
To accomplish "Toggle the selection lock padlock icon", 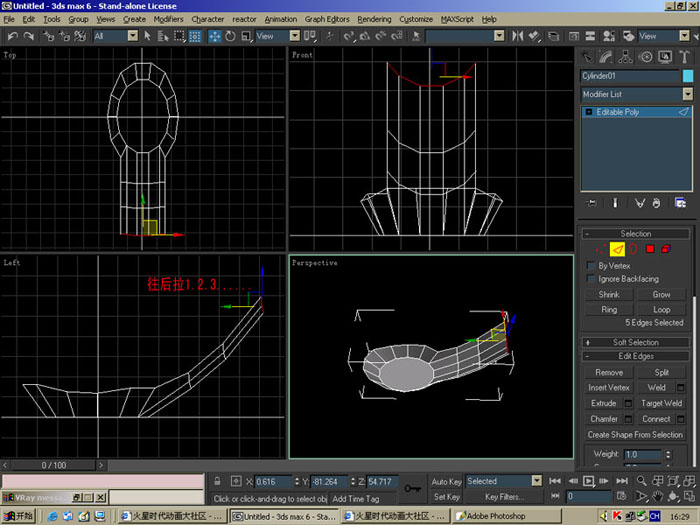I will coord(217,481).
